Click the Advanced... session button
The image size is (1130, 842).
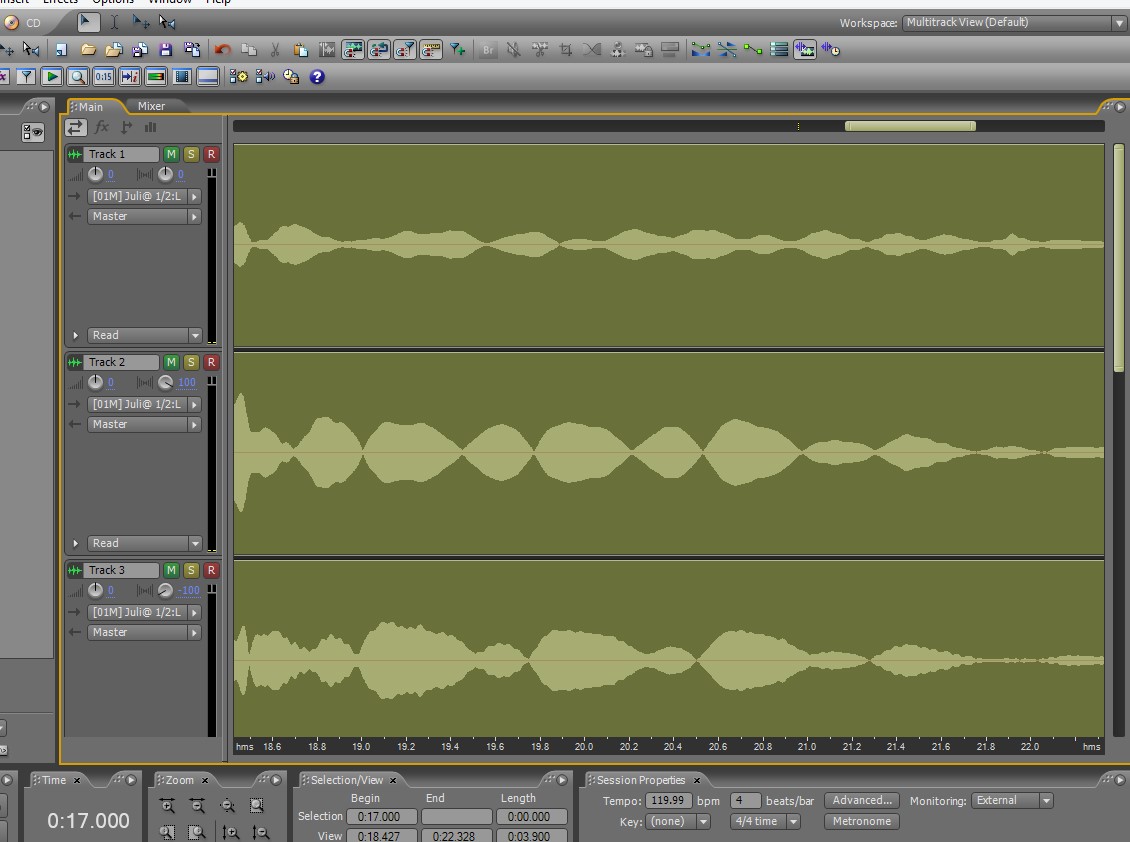862,800
